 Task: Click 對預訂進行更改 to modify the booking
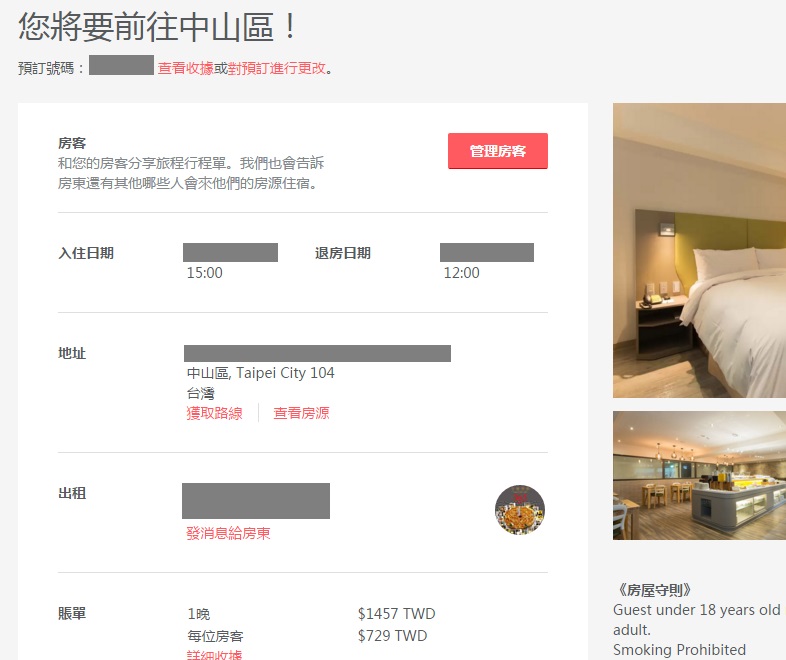coord(277,68)
